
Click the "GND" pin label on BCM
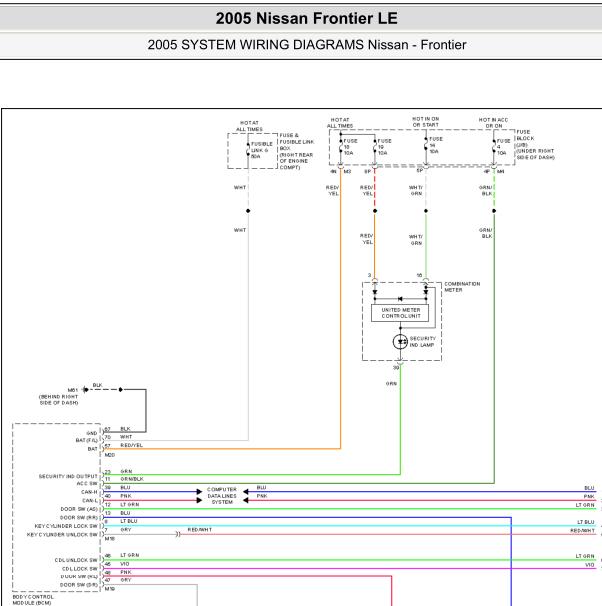click(x=92, y=433)
